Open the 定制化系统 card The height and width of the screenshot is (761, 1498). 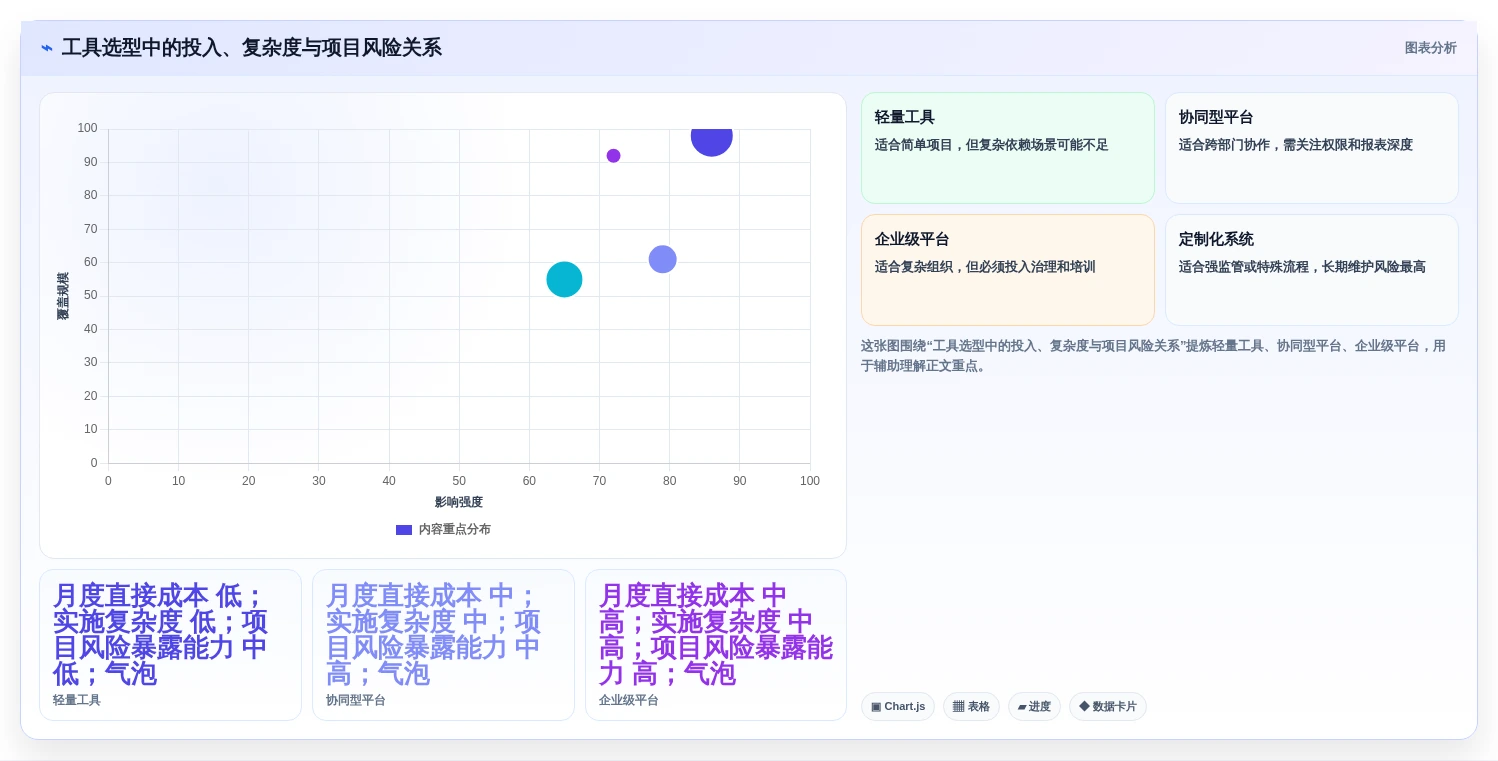1311,270
